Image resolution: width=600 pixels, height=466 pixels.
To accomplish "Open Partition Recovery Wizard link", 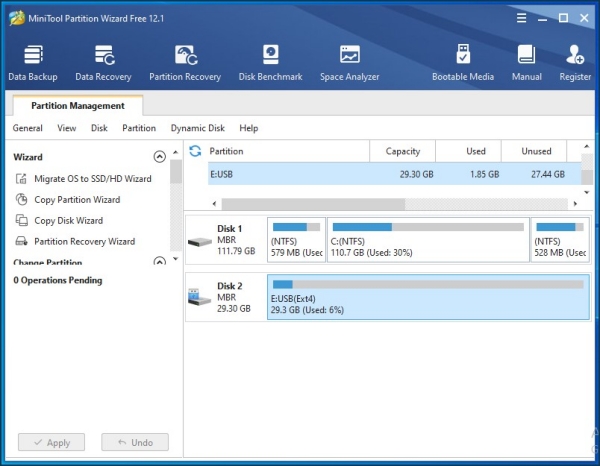I will click(x=85, y=241).
